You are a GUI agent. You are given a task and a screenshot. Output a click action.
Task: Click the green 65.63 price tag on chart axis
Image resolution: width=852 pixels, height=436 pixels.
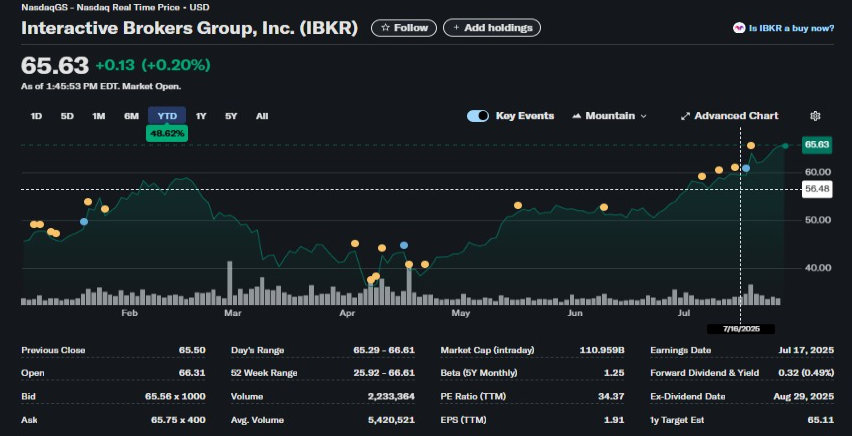click(817, 145)
